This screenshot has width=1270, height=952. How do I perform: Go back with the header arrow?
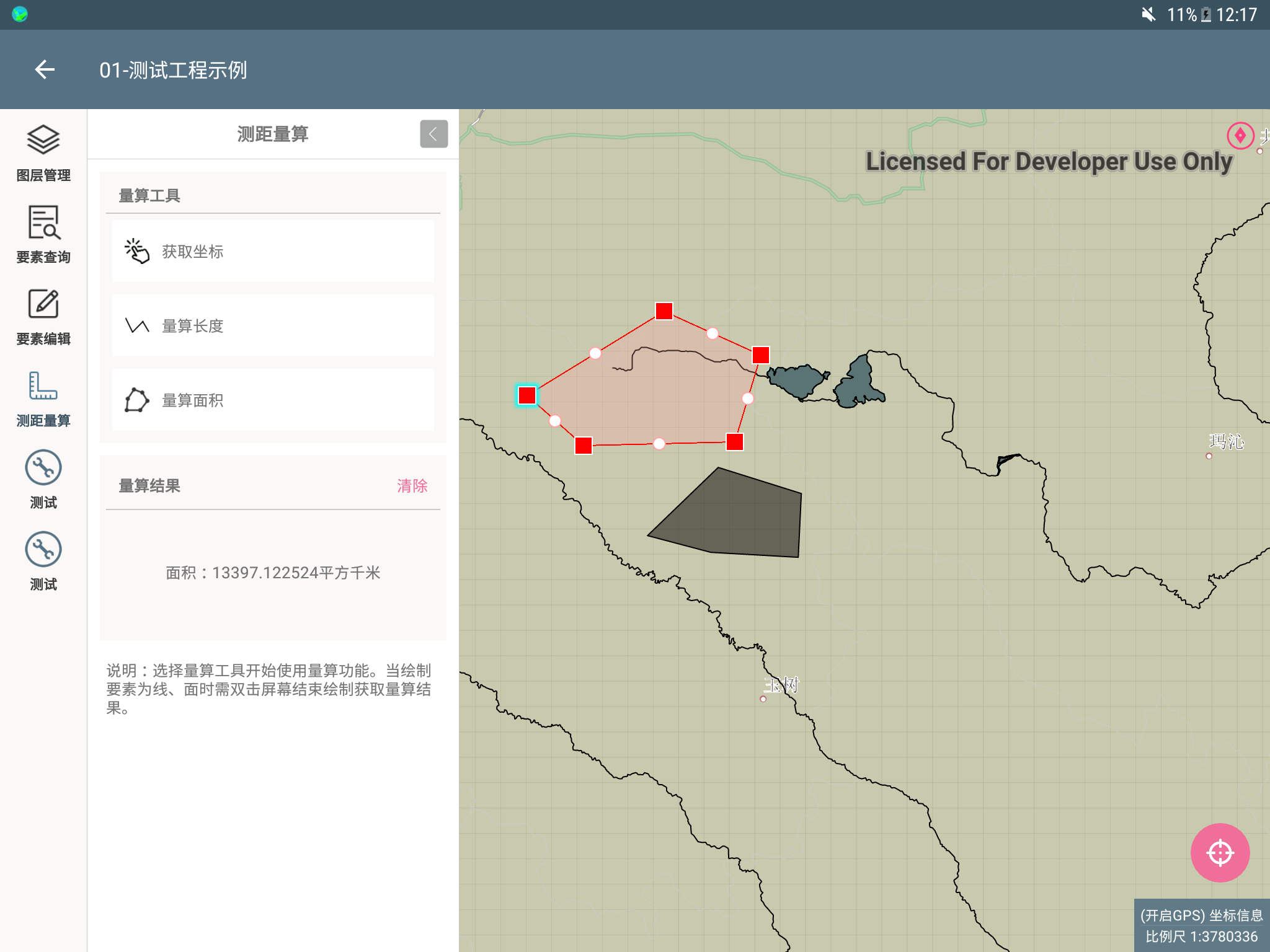[x=45, y=69]
